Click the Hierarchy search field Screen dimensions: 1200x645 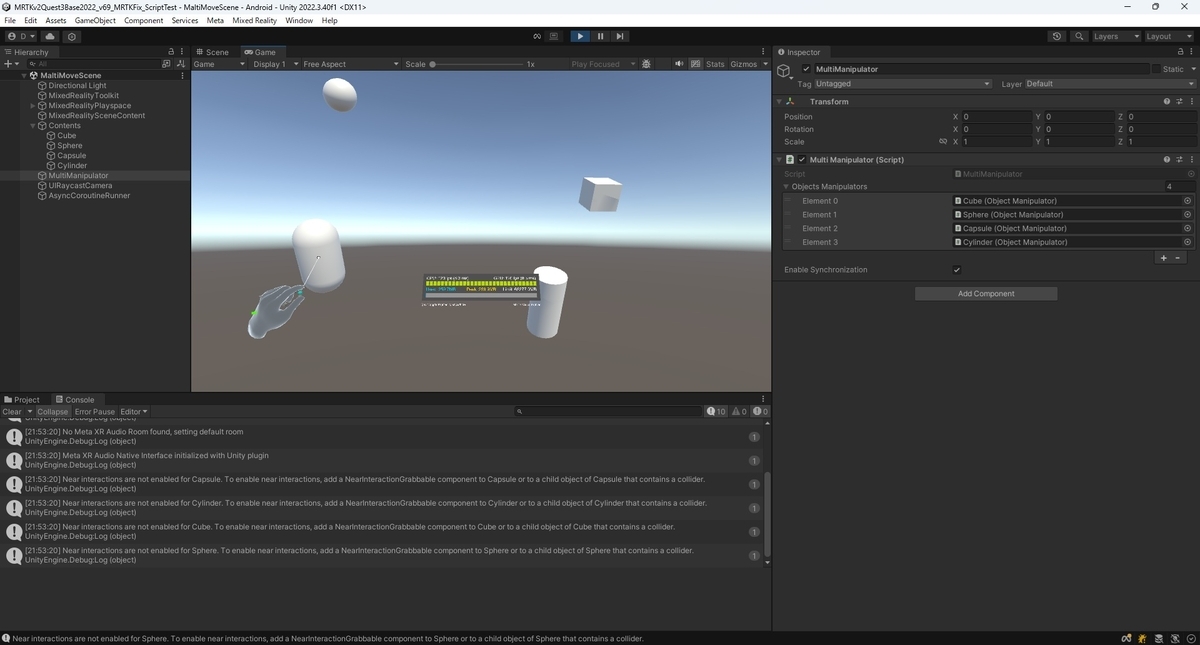[95, 64]
